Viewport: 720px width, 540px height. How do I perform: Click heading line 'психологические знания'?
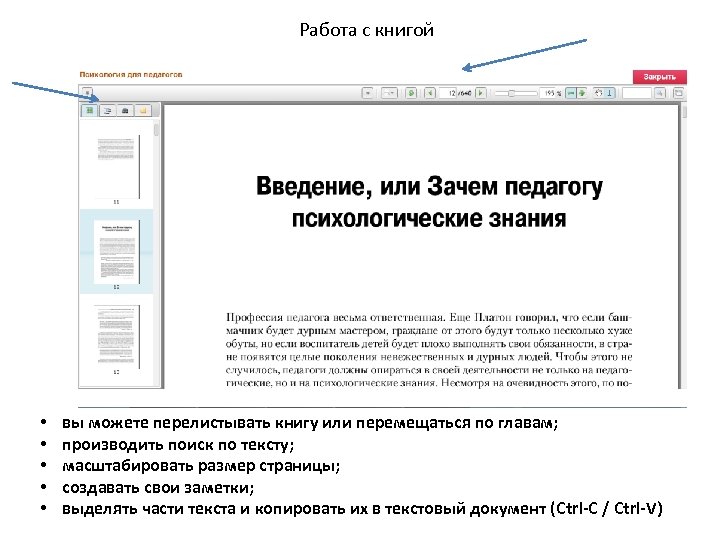429,219
